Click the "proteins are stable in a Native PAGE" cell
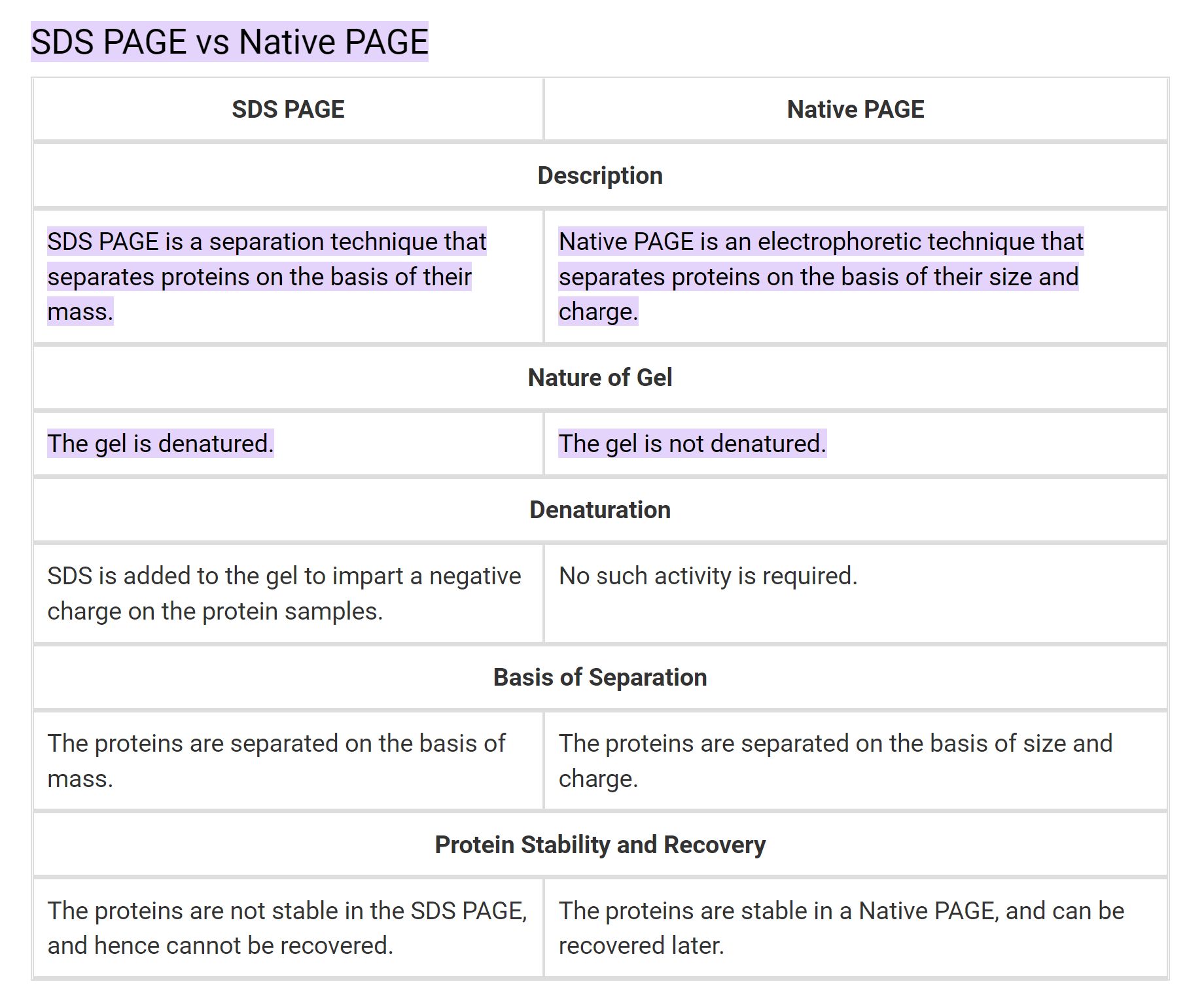1204x1001 pixels. point(841,928)
